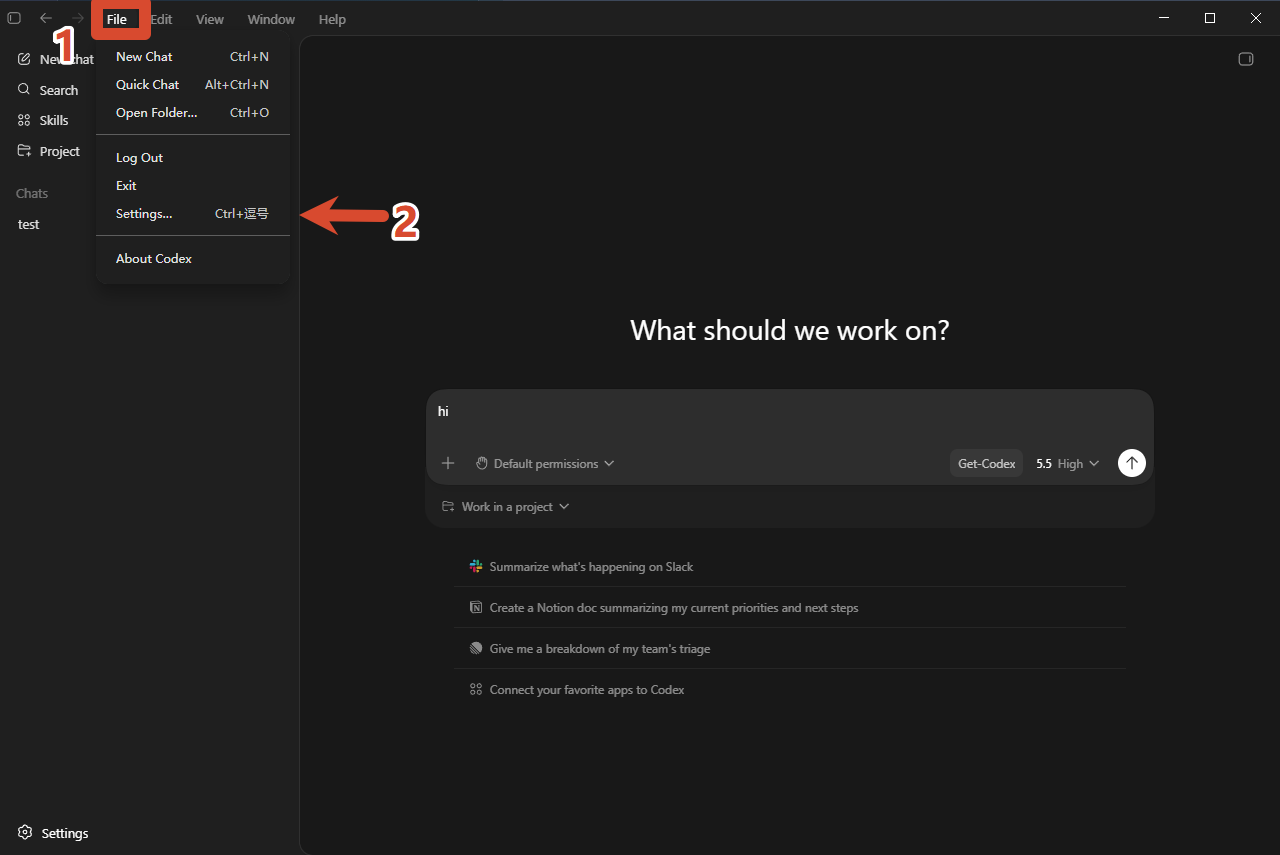Choose New Chat from the File menu
Image resolution: width=1280 pixels, height=855 pixels.
coord(193,57)
